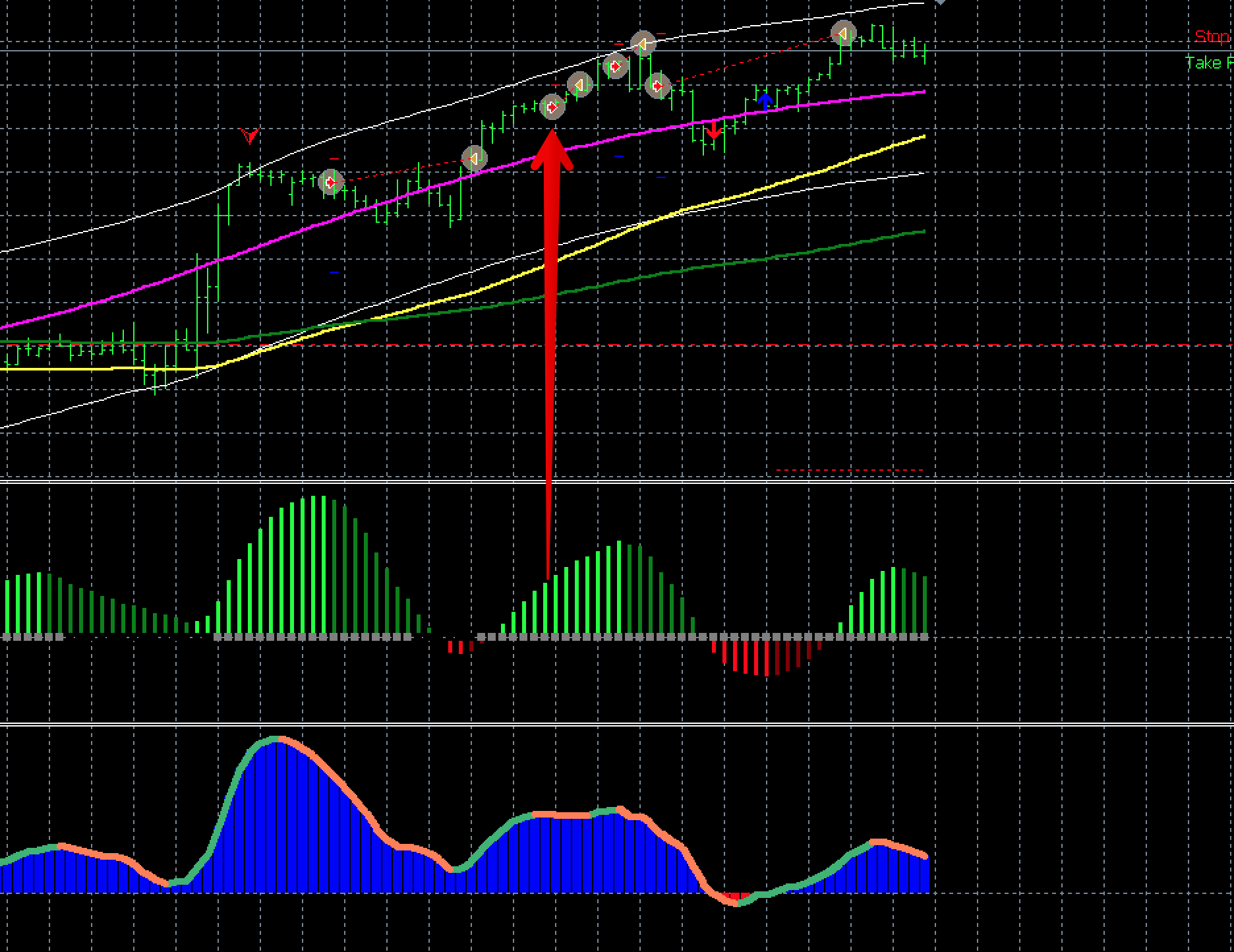Click the tallest bright green histogram bar
Viewport: 1234px width, 952px height.
coord(314,565)
